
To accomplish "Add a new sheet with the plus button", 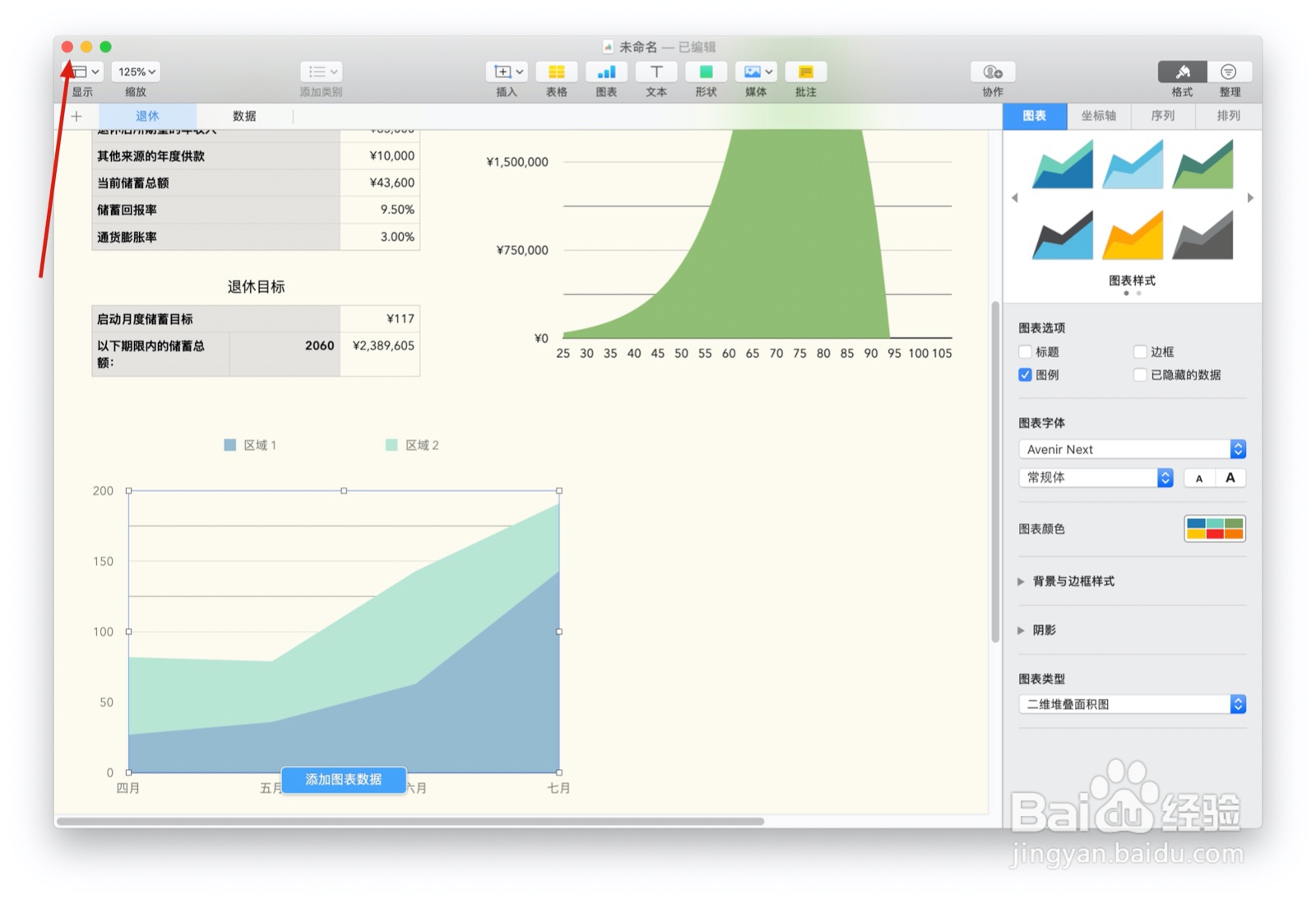I will pos(76,116).
